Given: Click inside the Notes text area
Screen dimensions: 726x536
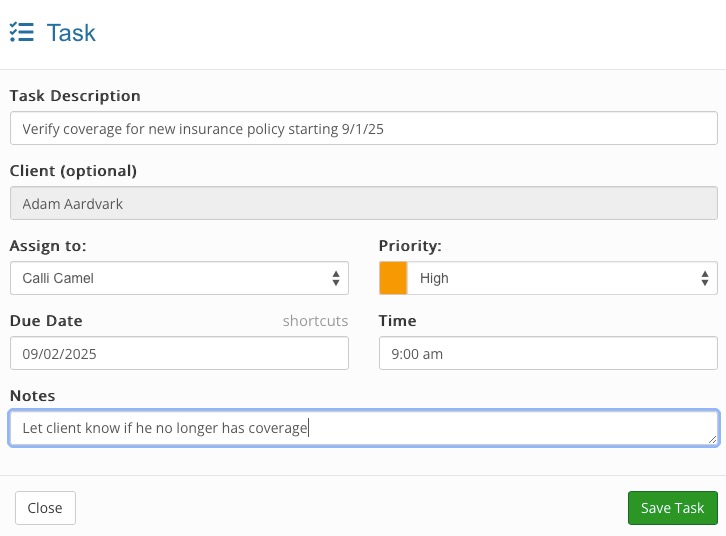Looking at the screenshot, I should tap(364, 428).
